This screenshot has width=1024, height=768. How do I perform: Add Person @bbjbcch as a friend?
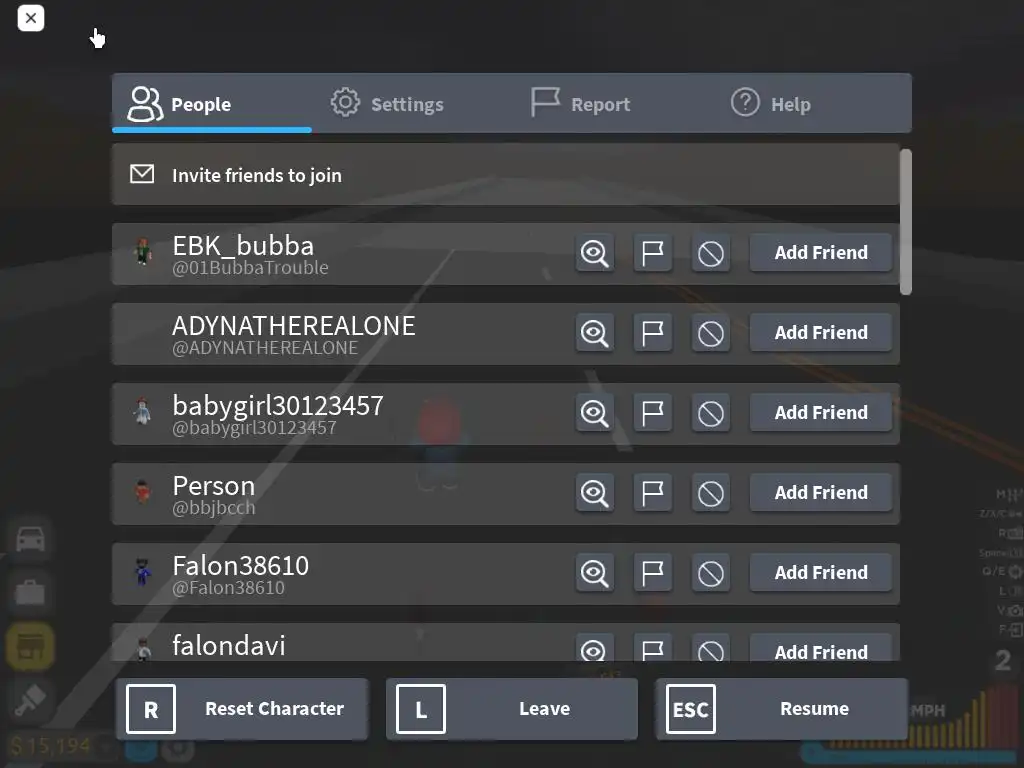(821, 493)
